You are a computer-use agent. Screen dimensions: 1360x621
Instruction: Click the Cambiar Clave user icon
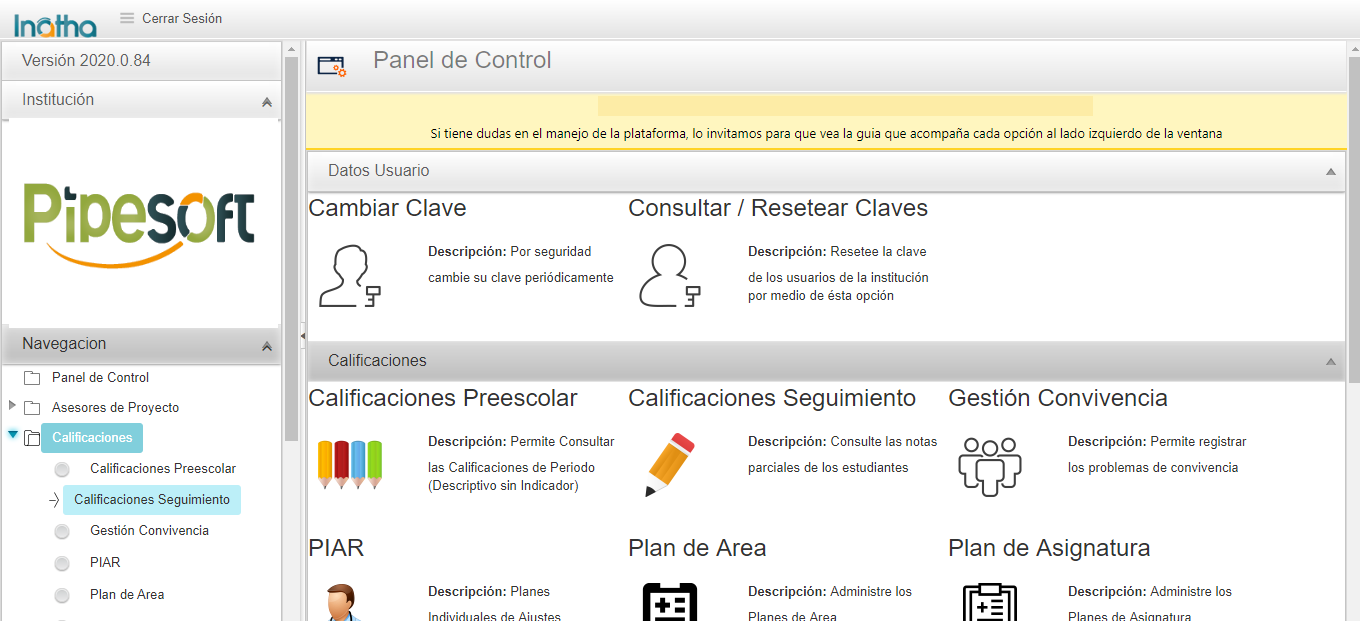[x=349, y=276]
